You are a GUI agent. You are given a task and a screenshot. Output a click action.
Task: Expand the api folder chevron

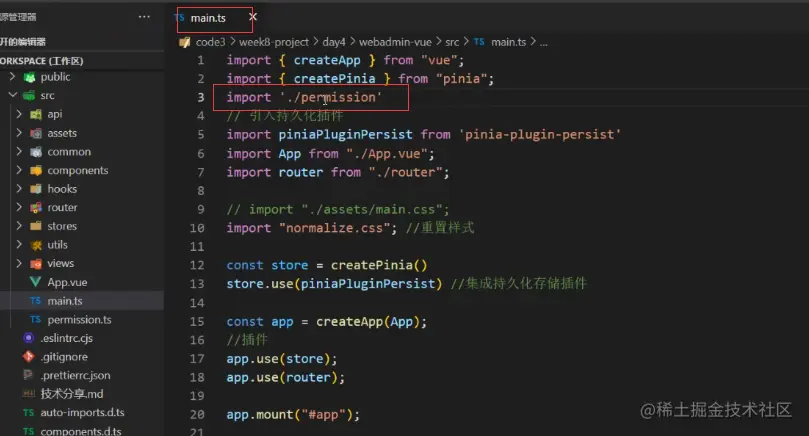tap(19, 114)
